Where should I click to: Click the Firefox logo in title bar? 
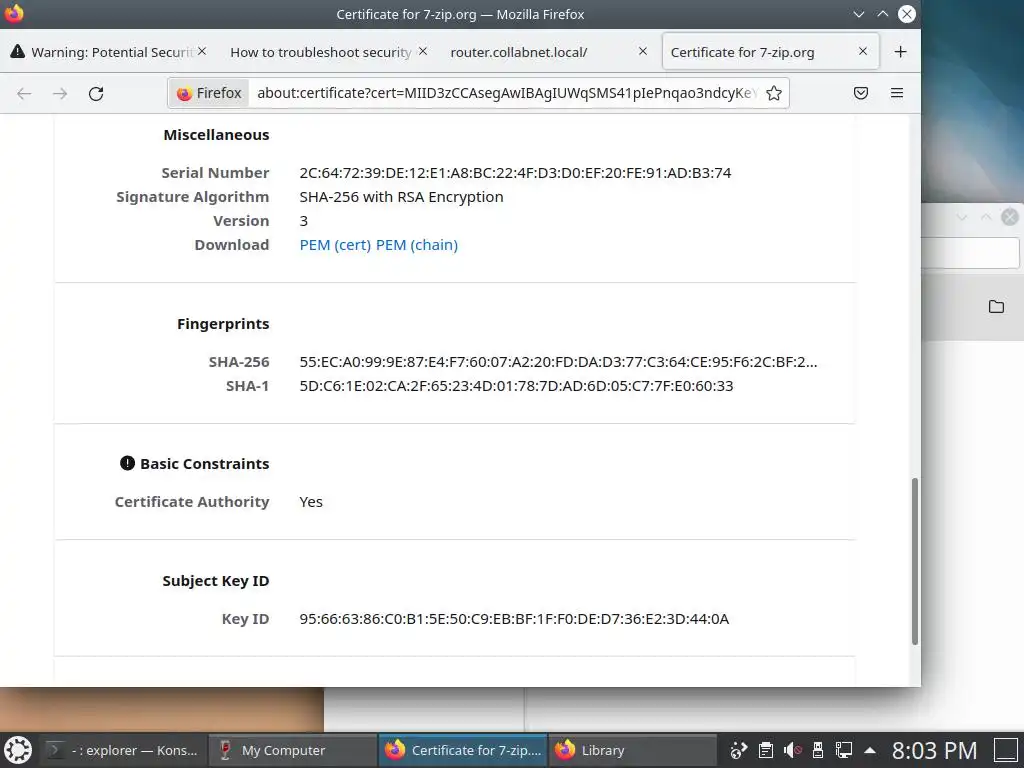pyautogui.click(x=14, y=13)
